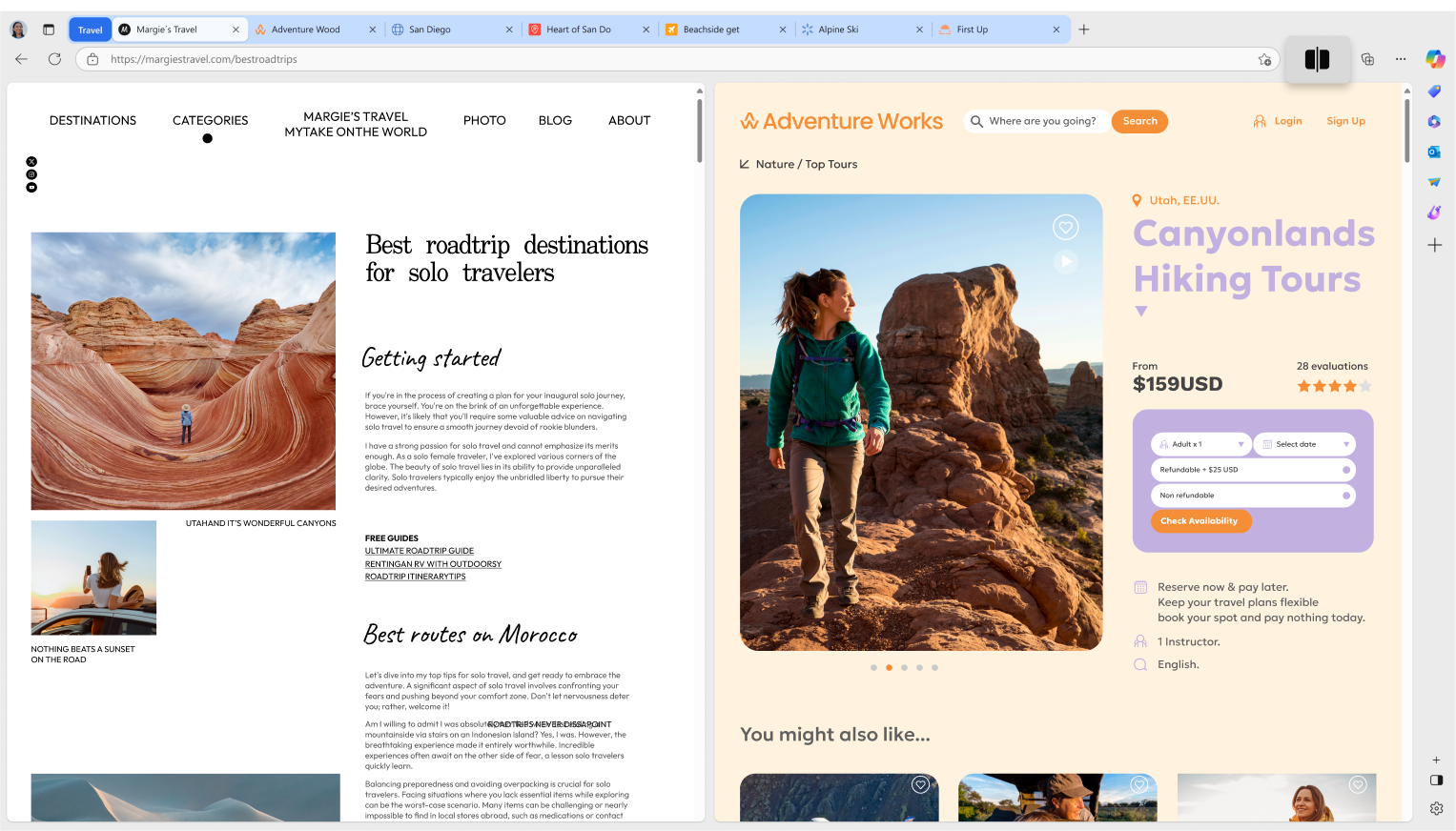
Task: Open the Select date dropdown
Action: [x=1303, y=443]
